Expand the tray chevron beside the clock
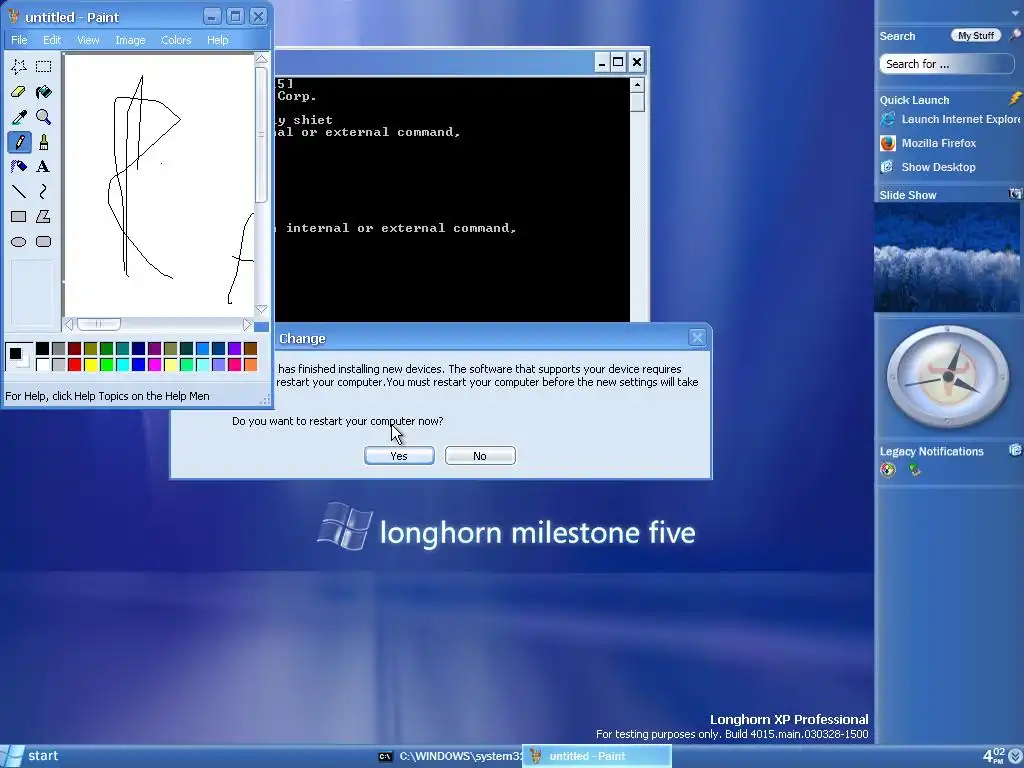The width and height of the screenshot is (1024, 768). point(1016,756)
